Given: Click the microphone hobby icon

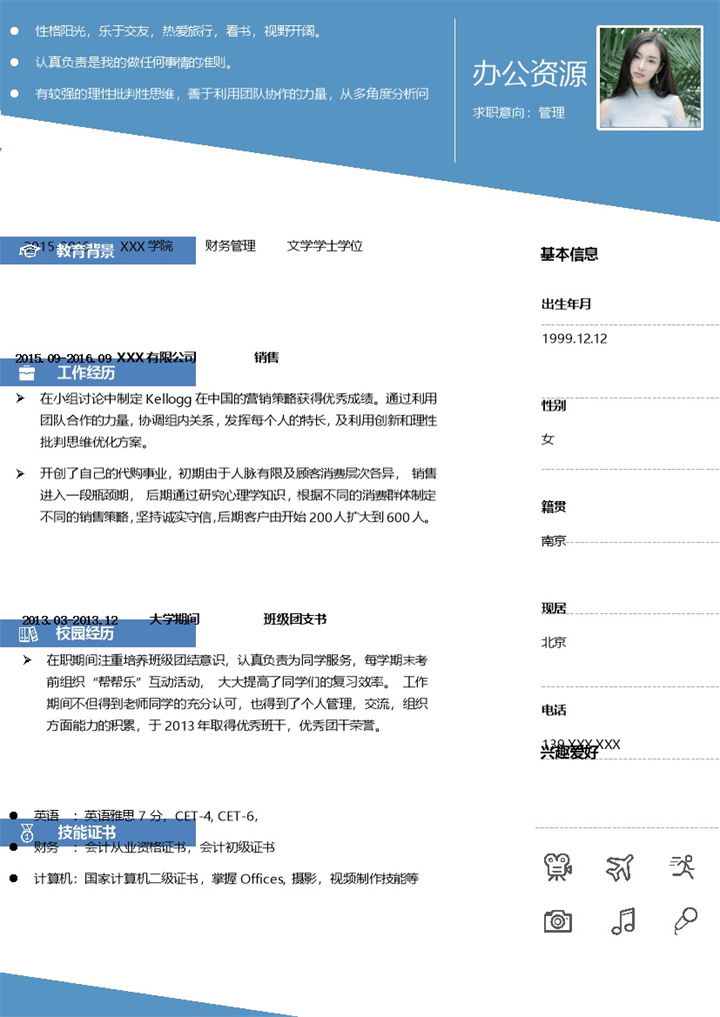Looking at the screenshot, I should [685, 920].
